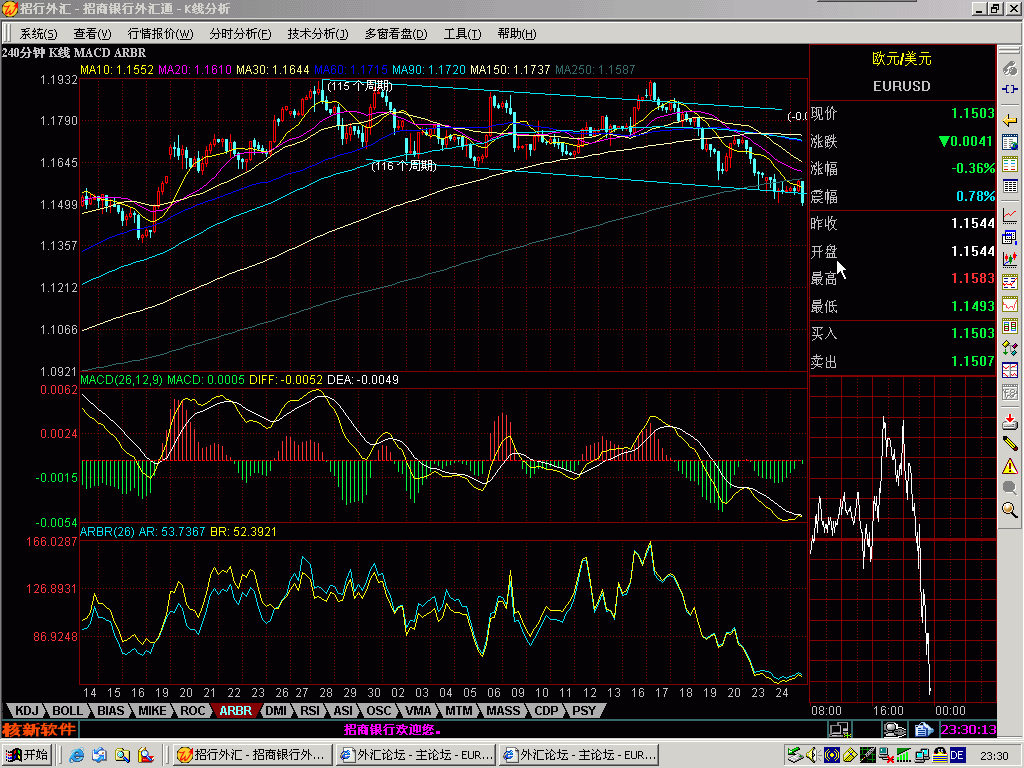Open the 行情报价(W) menu
The image size is (1024, 768).
160,34
